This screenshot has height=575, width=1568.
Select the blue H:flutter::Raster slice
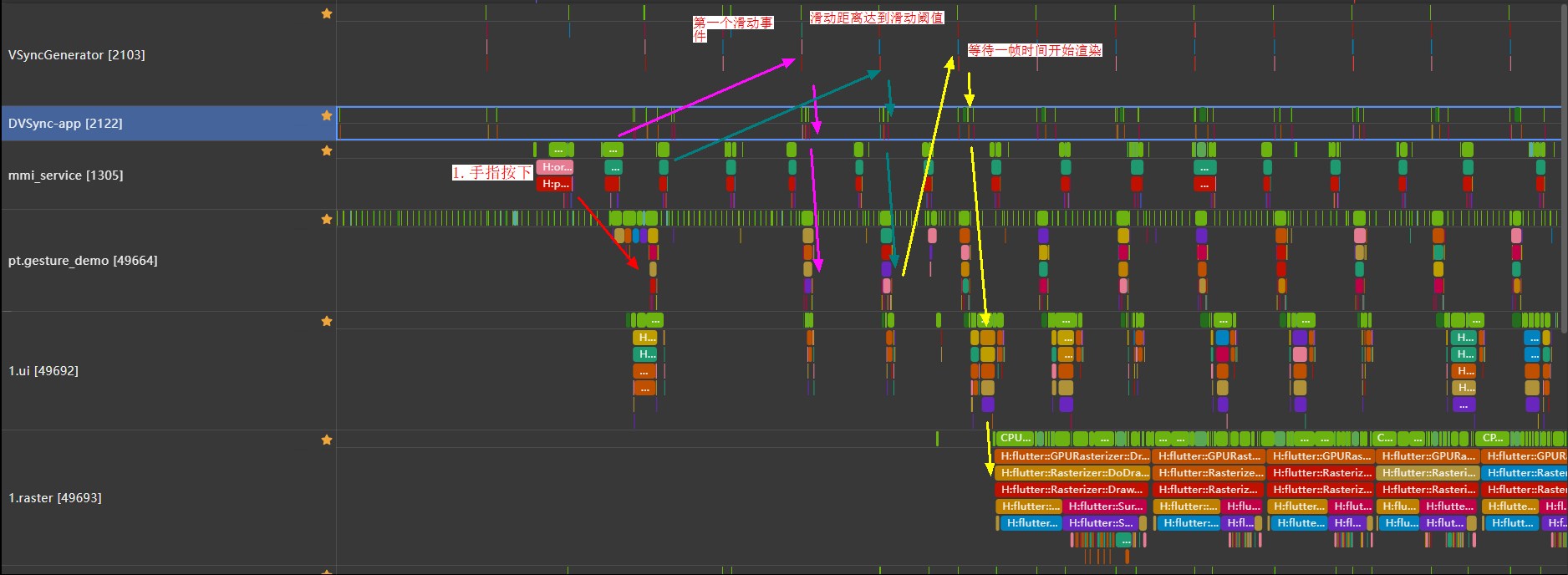[x=1525, y=473]
